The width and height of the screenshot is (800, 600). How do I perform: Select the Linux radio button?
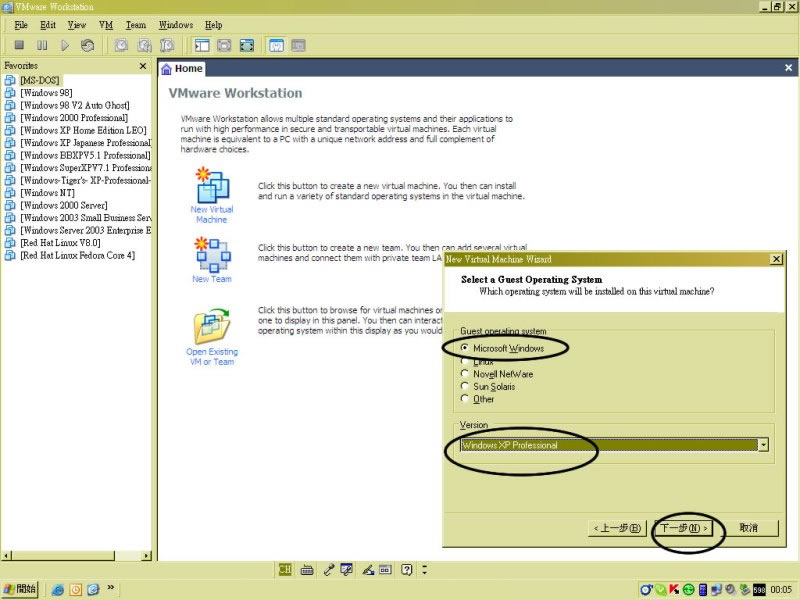click(464, 361)
